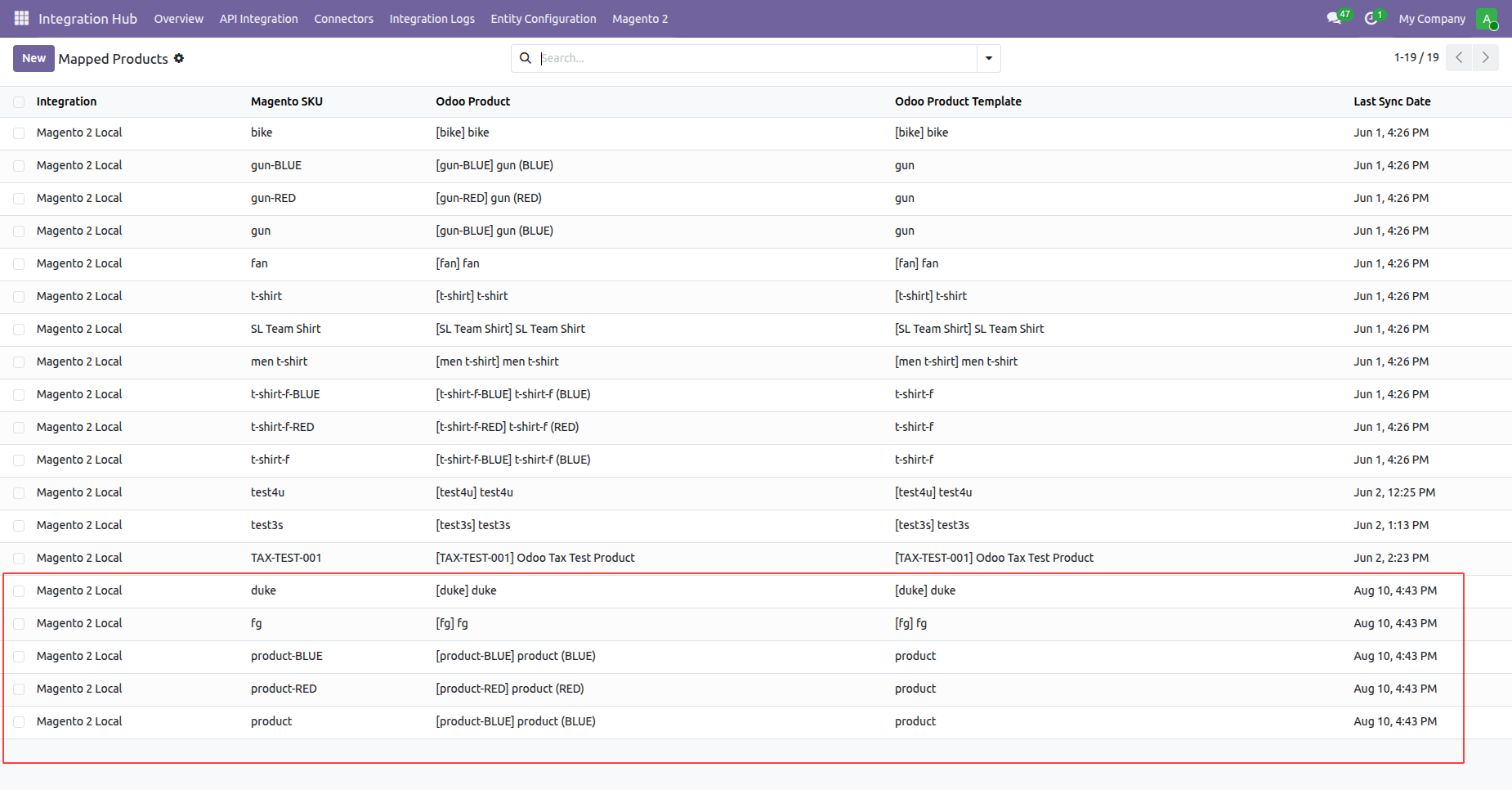Screen dimensions: 1512x790
Task: Open the '[test3s] test3s' template cell
Action: (x=932, y=525)
